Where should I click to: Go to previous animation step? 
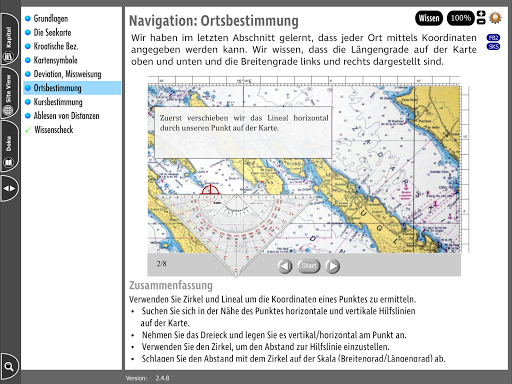[x=285, y=266]
